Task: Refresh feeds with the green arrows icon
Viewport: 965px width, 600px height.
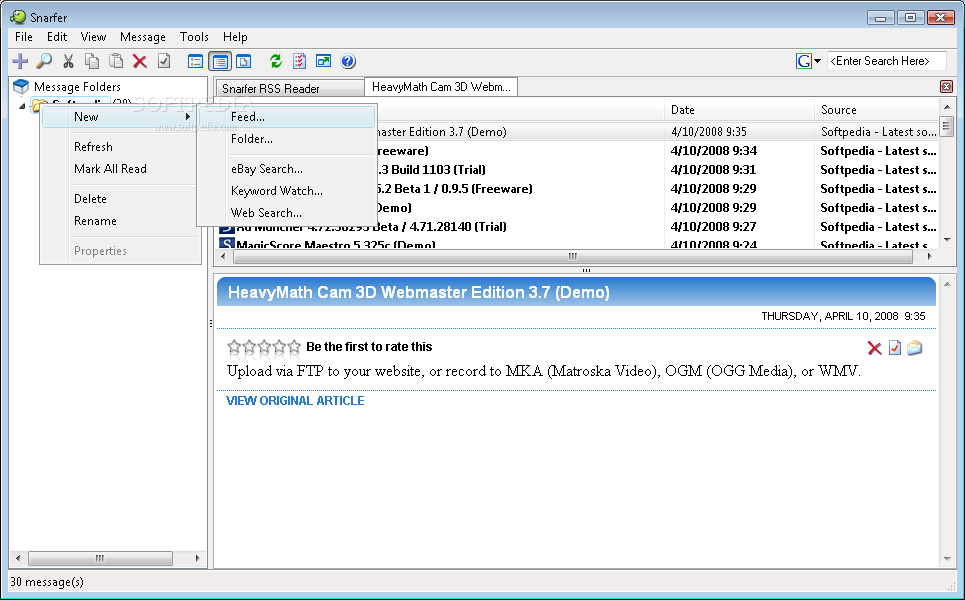Action: click(x=276, y=61)
